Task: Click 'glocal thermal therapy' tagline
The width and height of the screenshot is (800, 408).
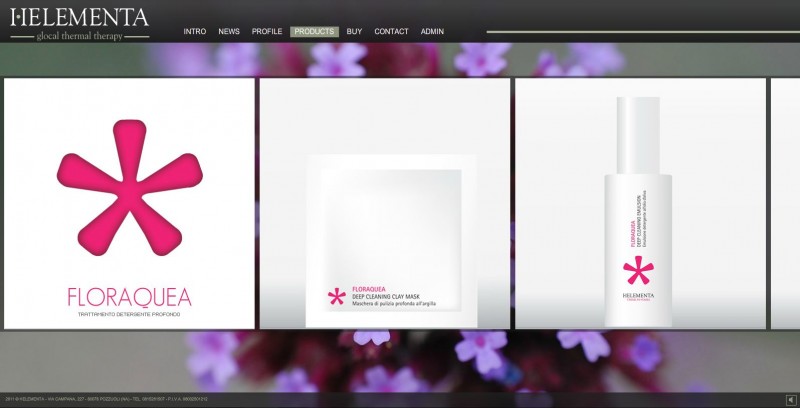Action: click(80, 36)
